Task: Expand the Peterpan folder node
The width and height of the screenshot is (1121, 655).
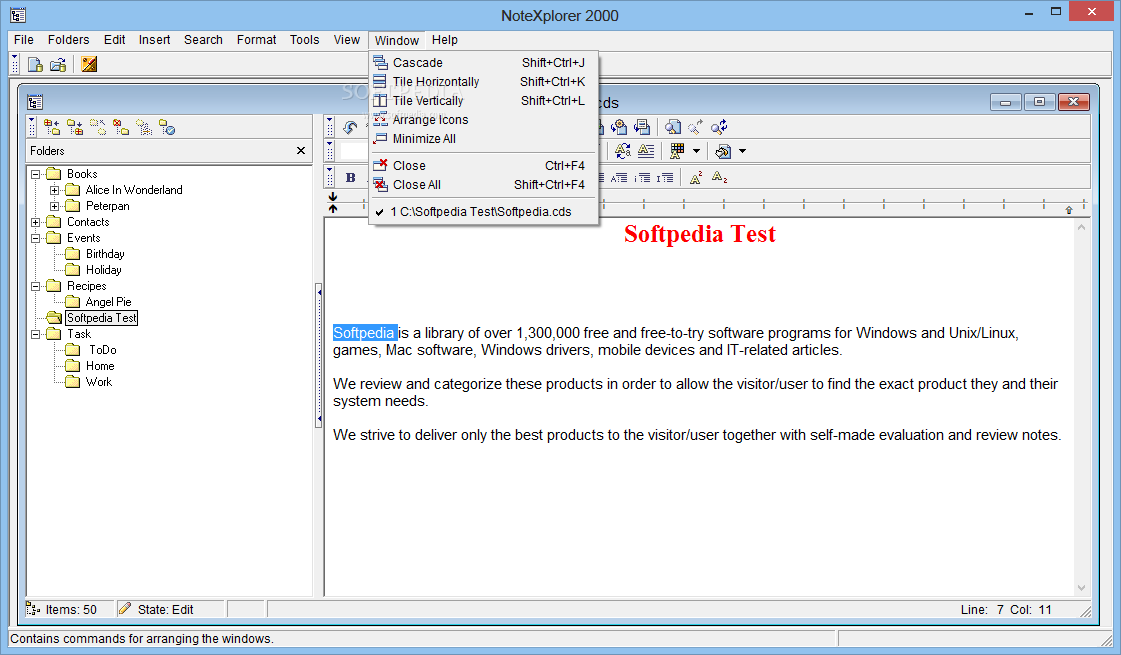Action: tap(54, 206)
